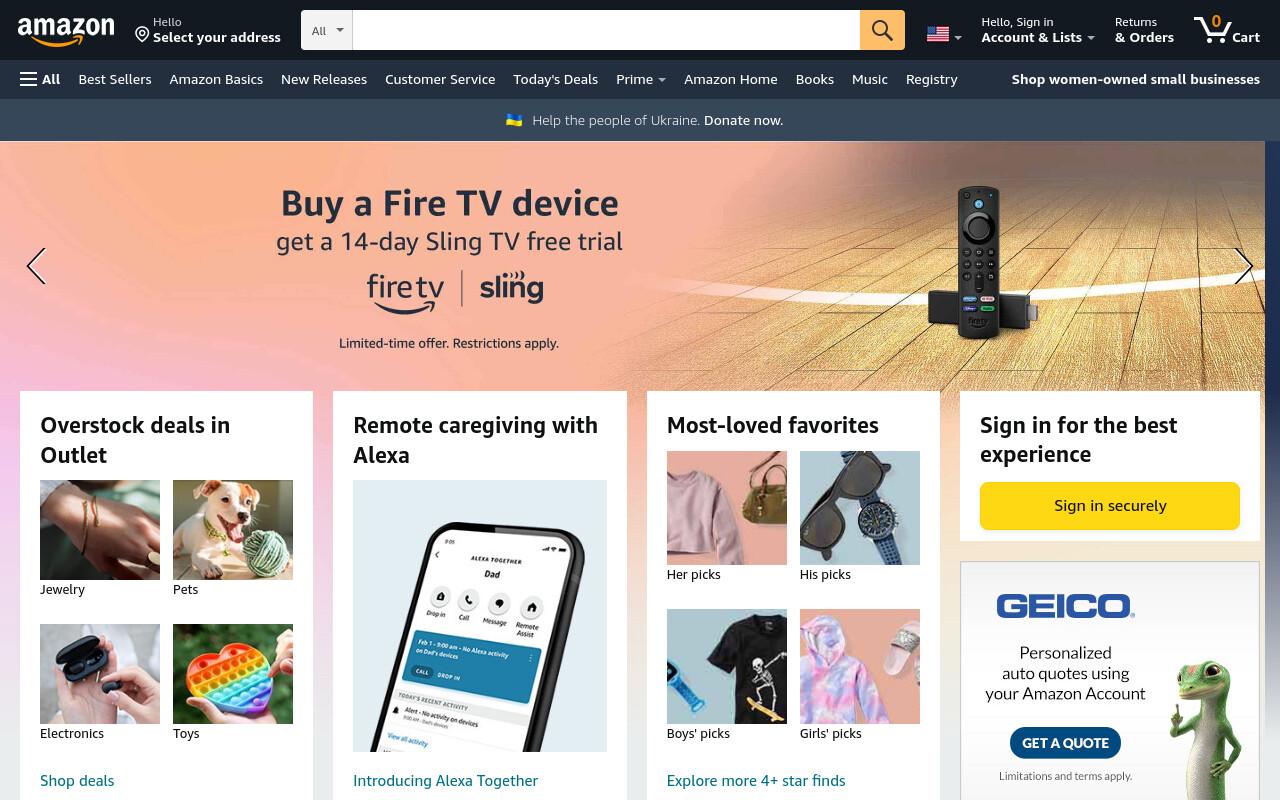Expand the All search category dropdown

327,30
